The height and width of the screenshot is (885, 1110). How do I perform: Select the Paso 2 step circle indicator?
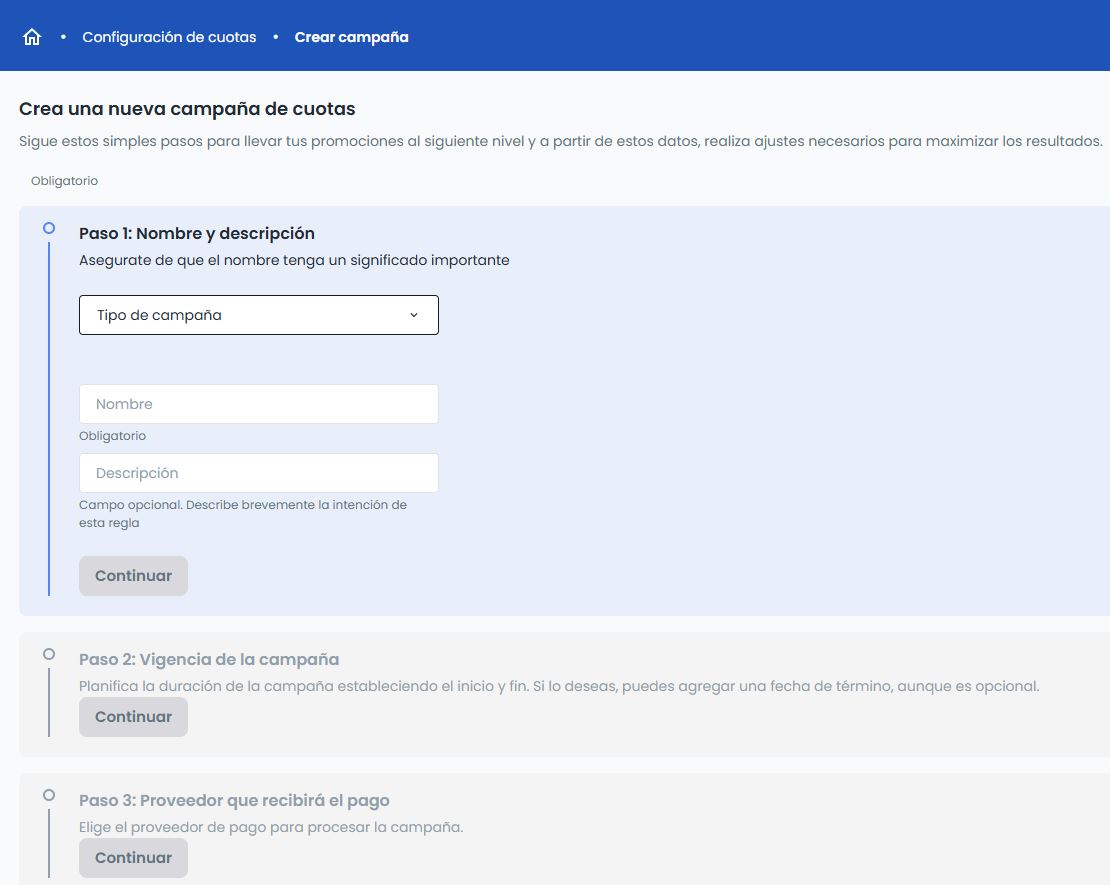(49, 654)
